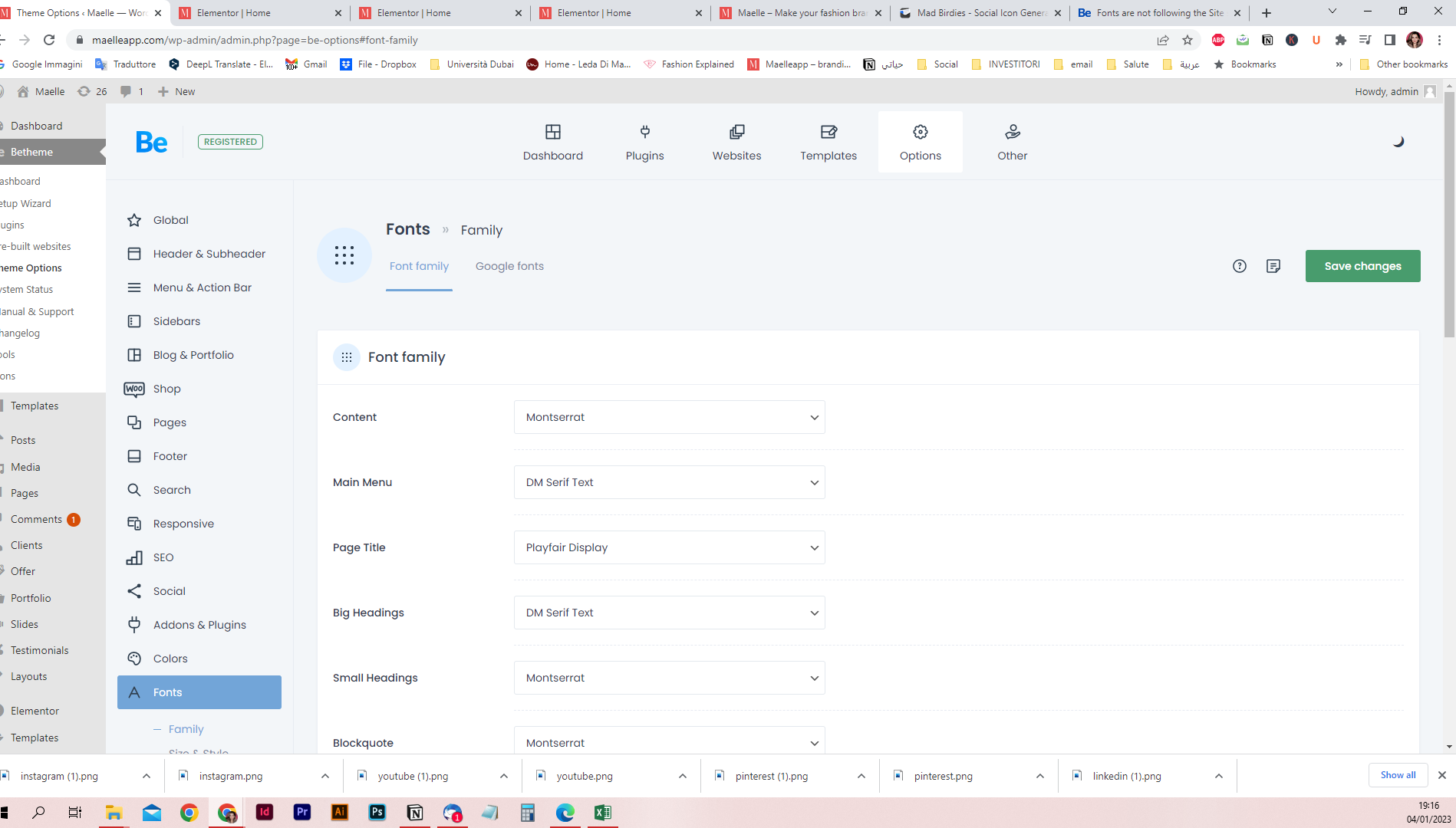The image size is (1456, 828).
Task: Open a new browser tab
Action: (1267, 13)
